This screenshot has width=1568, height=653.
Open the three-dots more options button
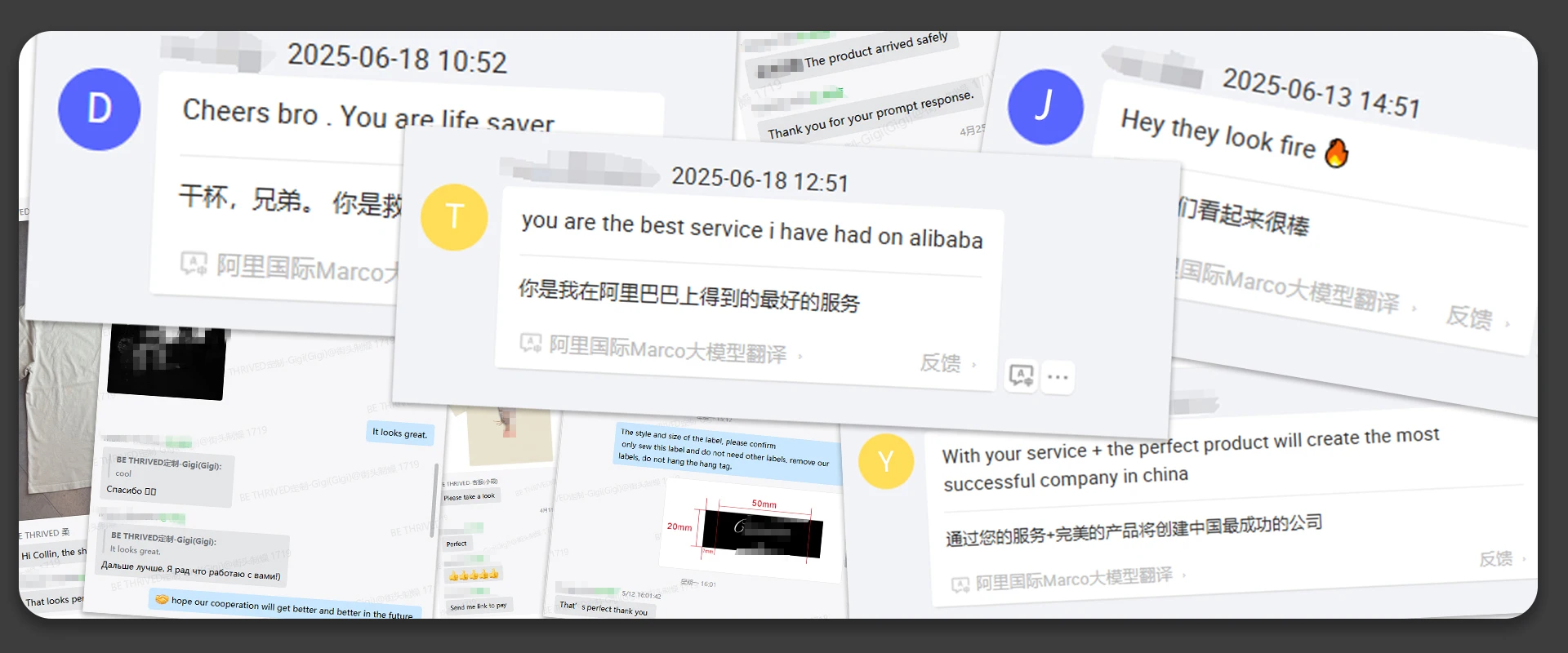click(1058, 377)
